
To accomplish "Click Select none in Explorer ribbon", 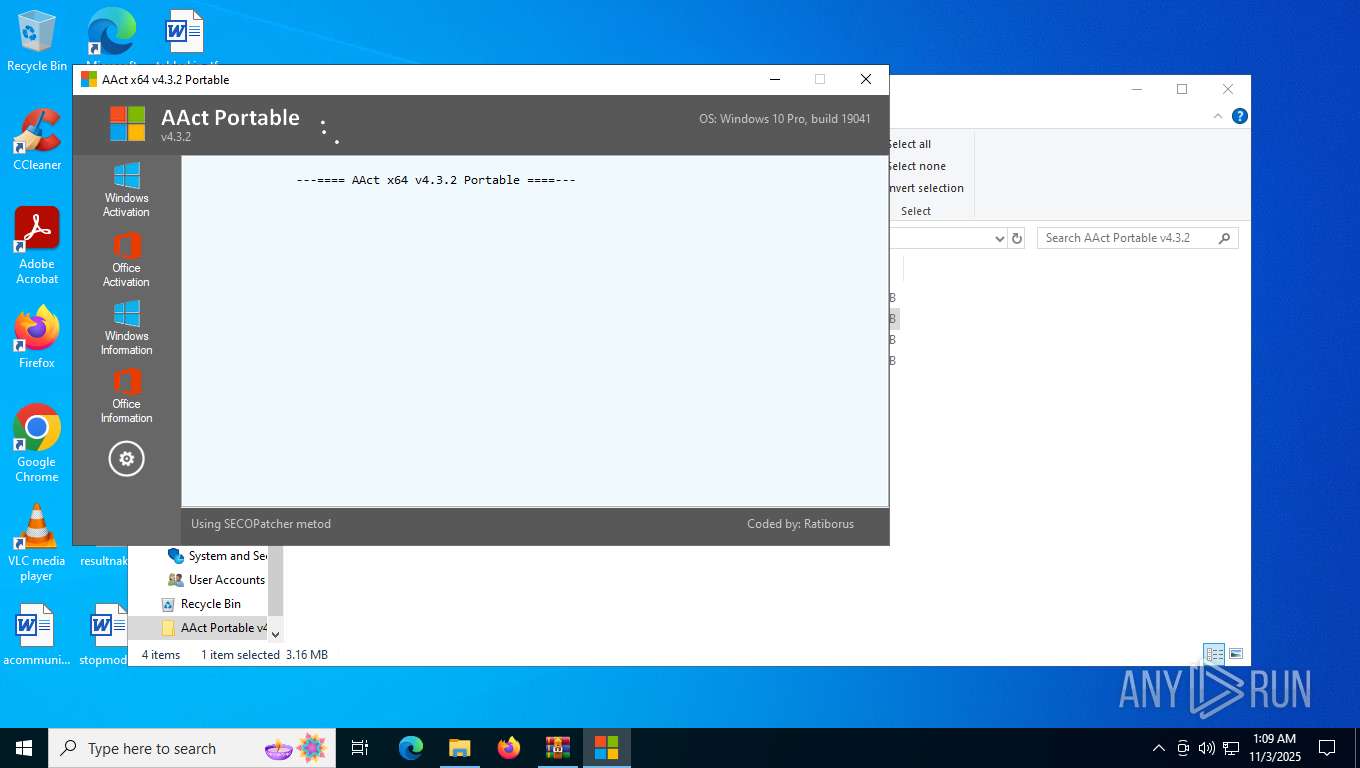I will point(916,166).
